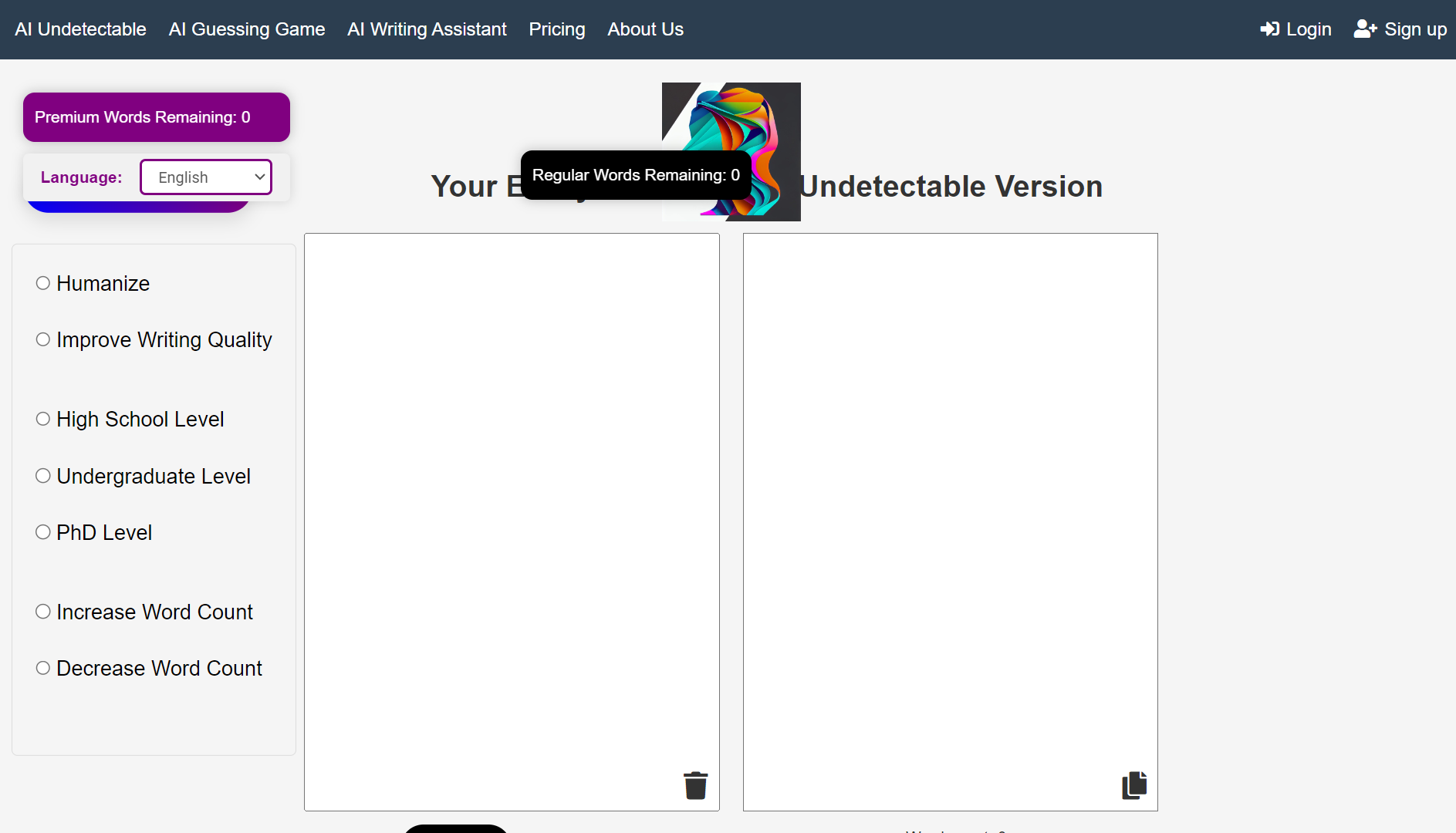
Task: Open the Pricing page
Action: point(556,29)
